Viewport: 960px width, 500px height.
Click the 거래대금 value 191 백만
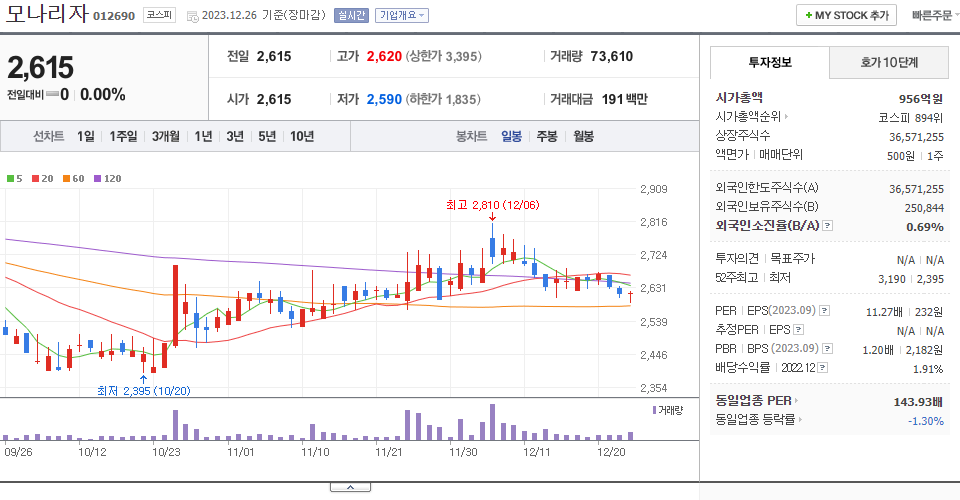pos(624,99)
